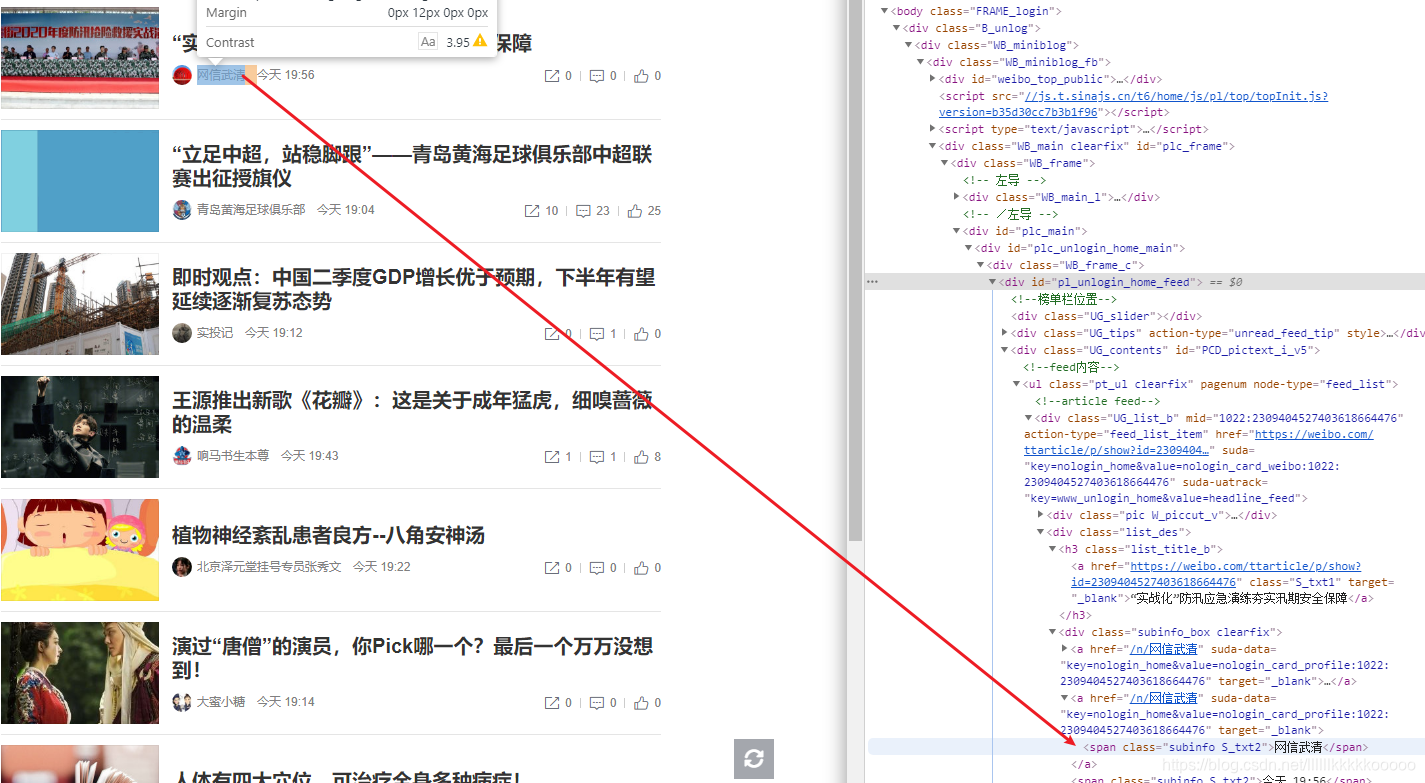Collapse the body FRAME_login node
The width and height of the screenshot is (1425, 783).
coord(884,11)
